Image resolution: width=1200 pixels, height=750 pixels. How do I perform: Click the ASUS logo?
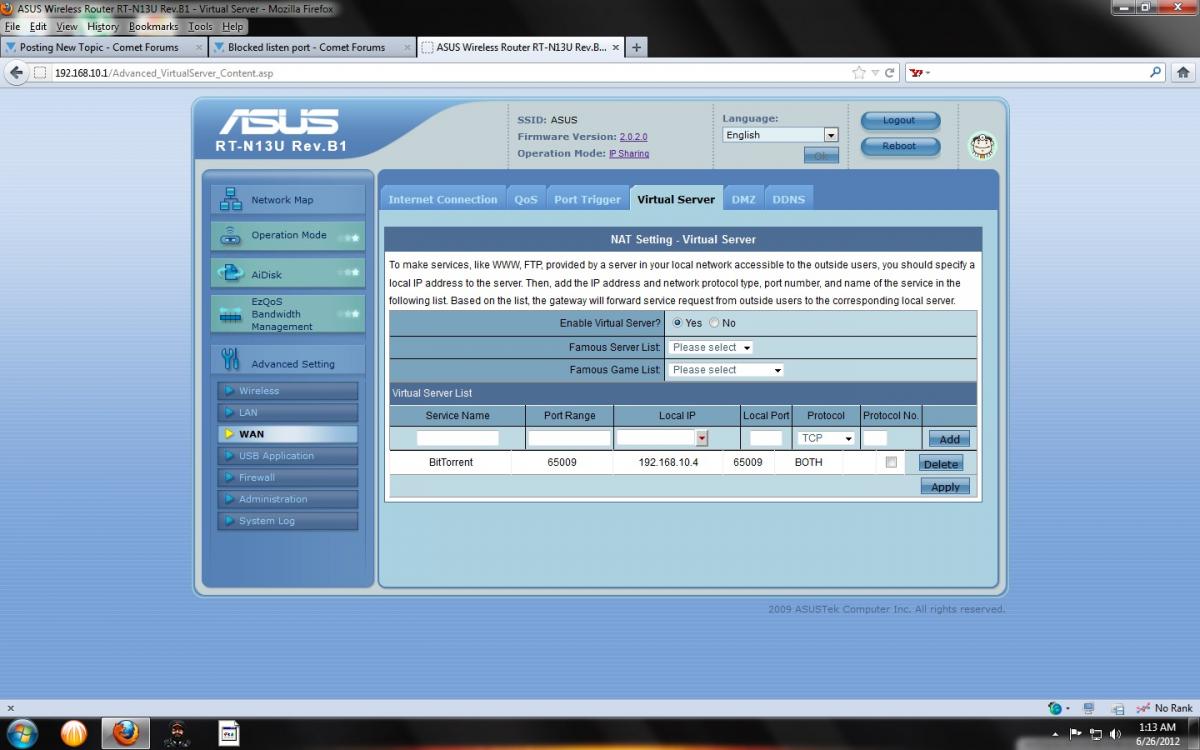tap(279, 122)
